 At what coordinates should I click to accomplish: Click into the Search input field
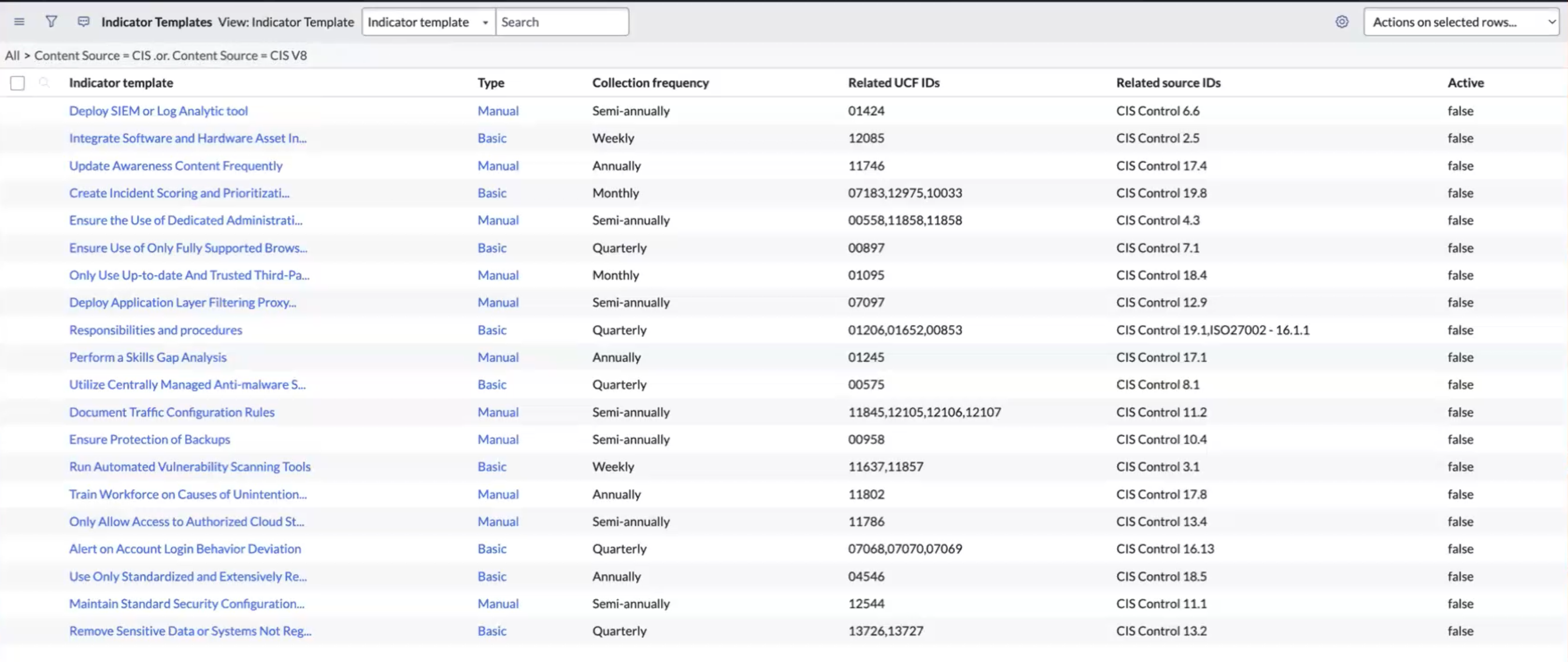562,22
